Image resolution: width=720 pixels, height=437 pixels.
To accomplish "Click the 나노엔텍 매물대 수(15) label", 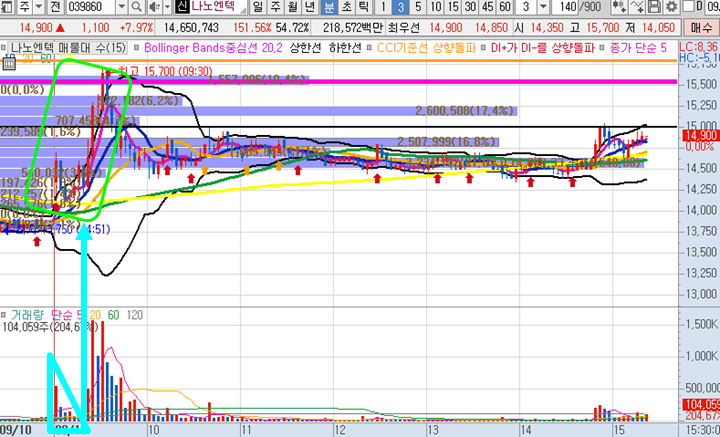I will (68, 47).
